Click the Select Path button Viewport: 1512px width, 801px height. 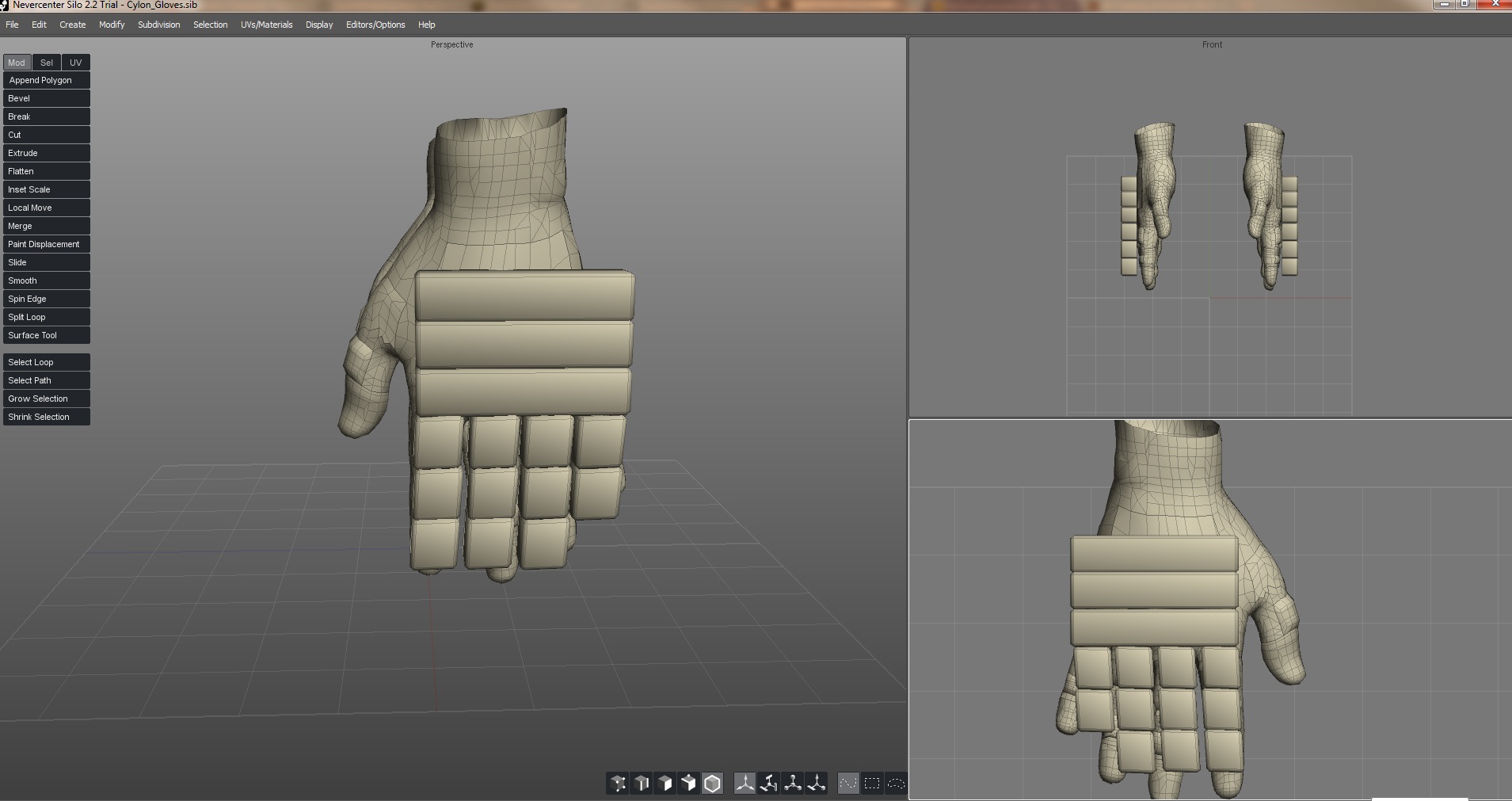47,380
